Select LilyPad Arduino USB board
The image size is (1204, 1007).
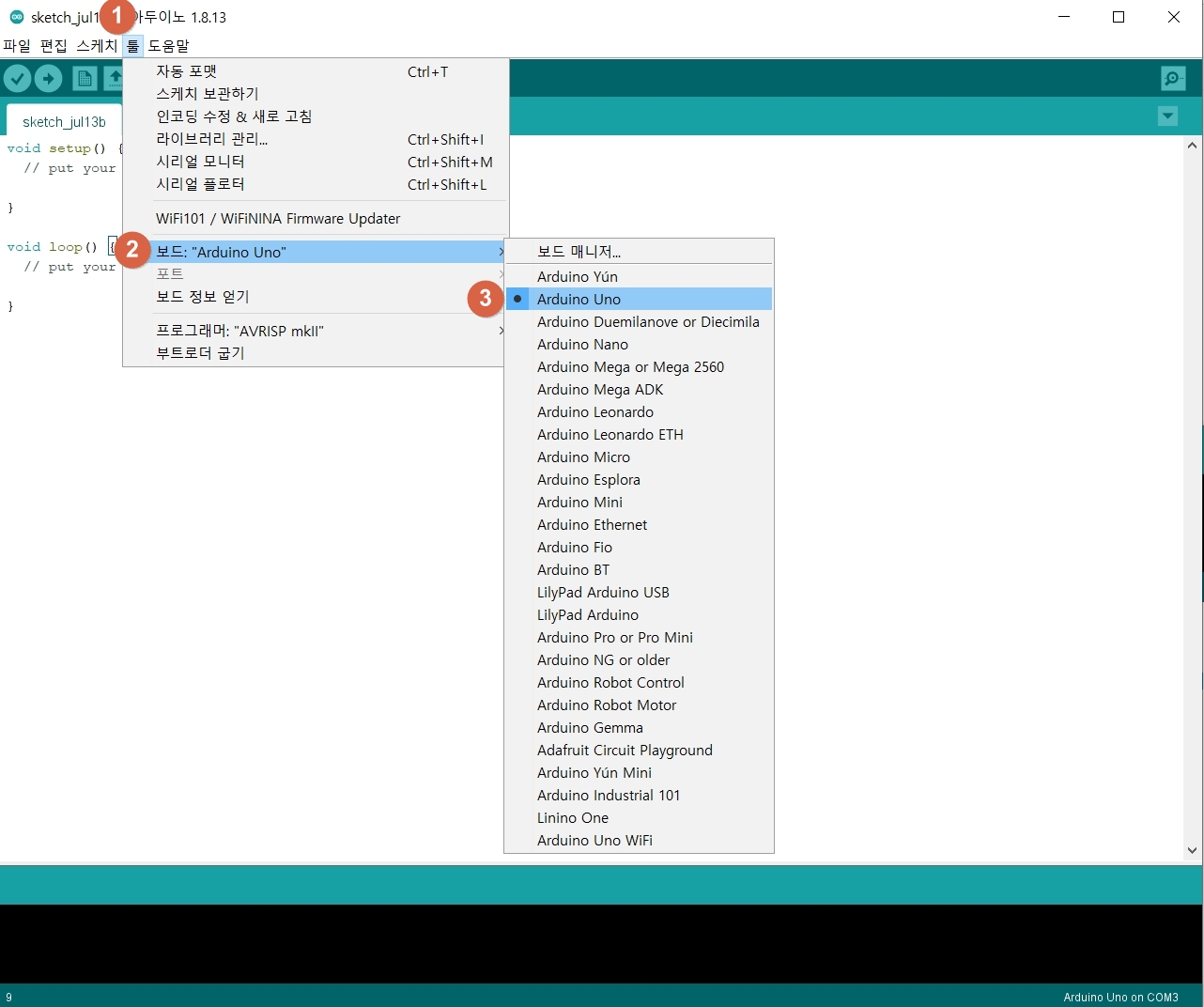pos(639,592)
